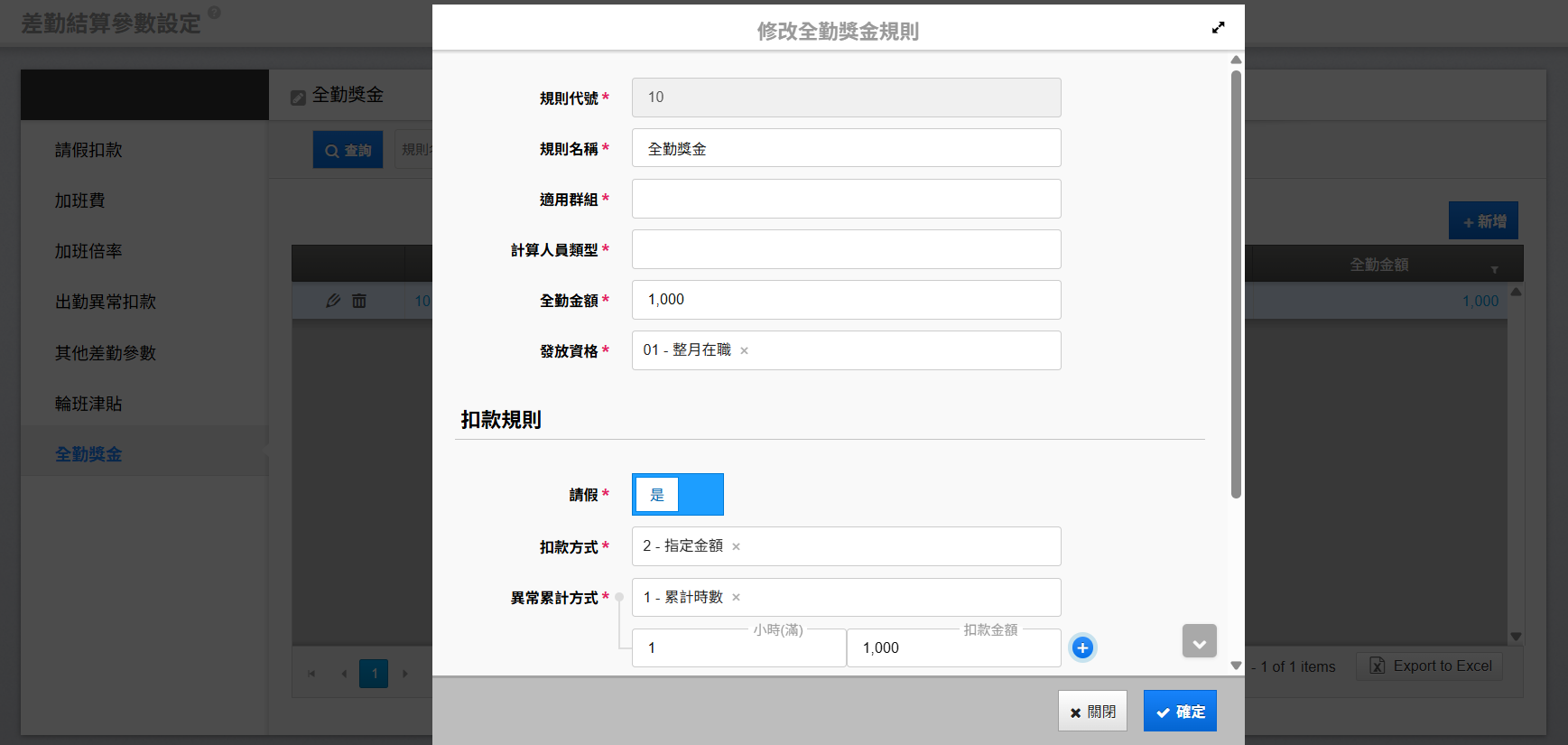Click the 規則名稱 text field
This screenshot has width=1568, height=745.
(x=846, y=148)
